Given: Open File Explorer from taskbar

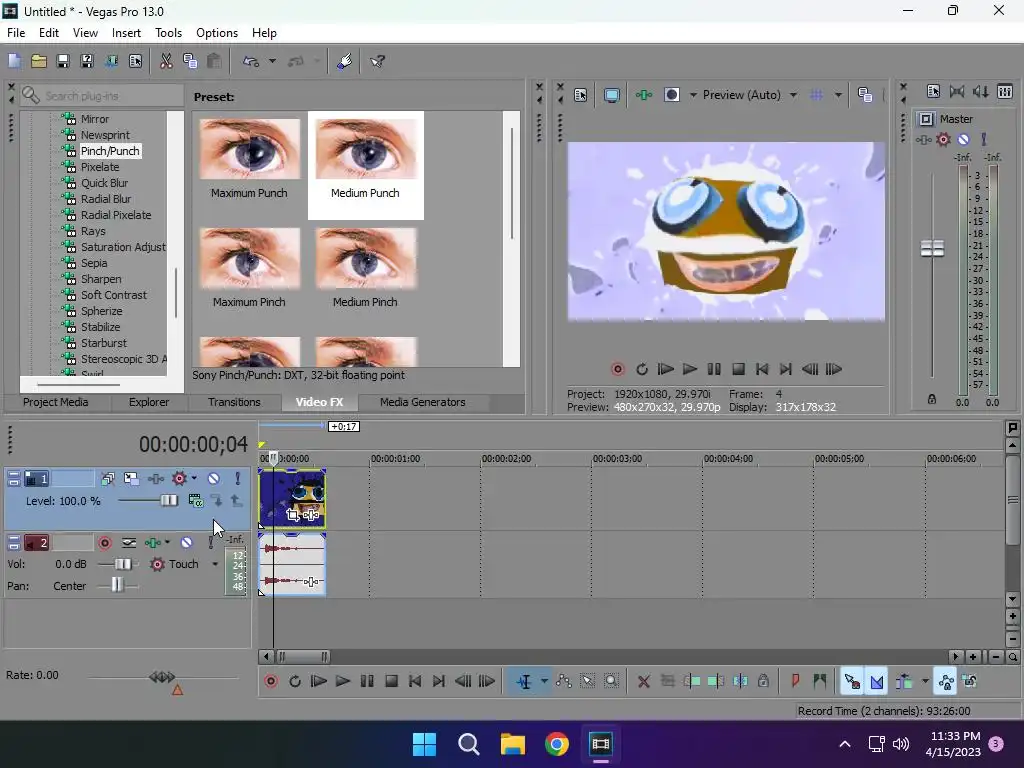Looking at the screenshot, I should (513, 744).
